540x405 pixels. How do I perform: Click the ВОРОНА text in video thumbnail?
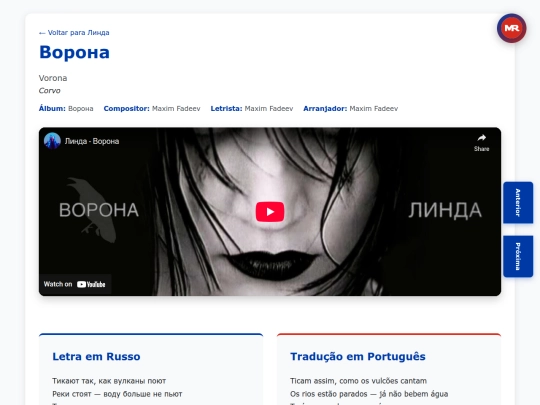coord(99,210)
